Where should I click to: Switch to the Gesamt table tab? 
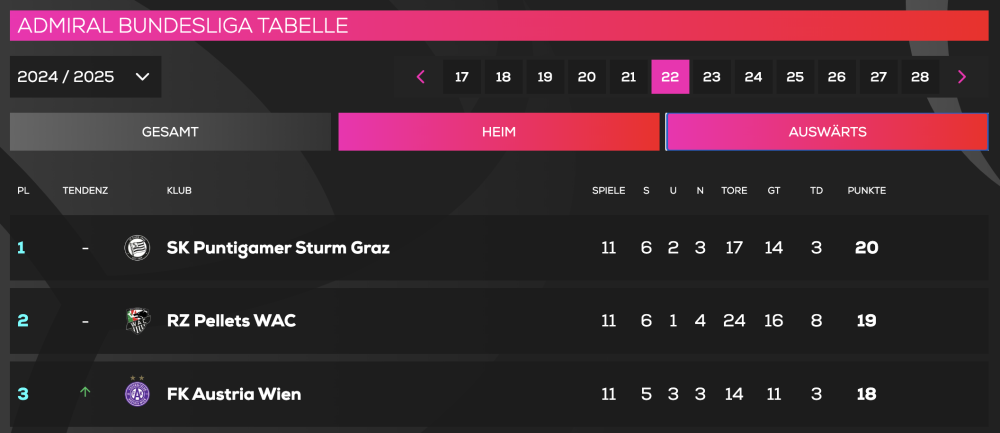170,132
